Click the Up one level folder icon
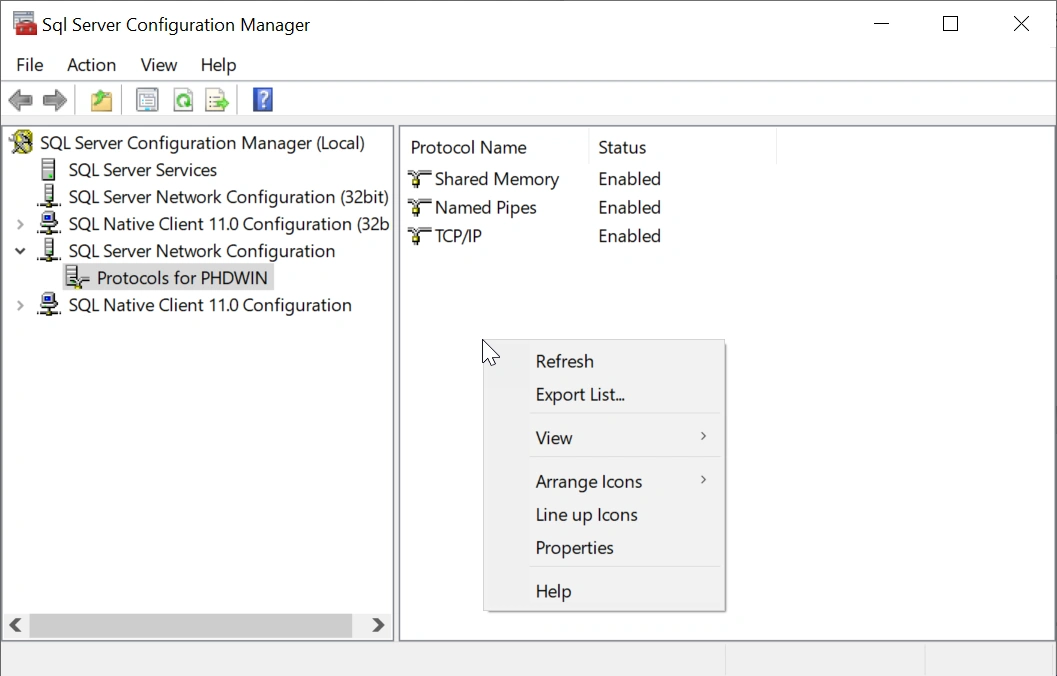This screenshot has height=676, width=1057. (x=101, y=100)
